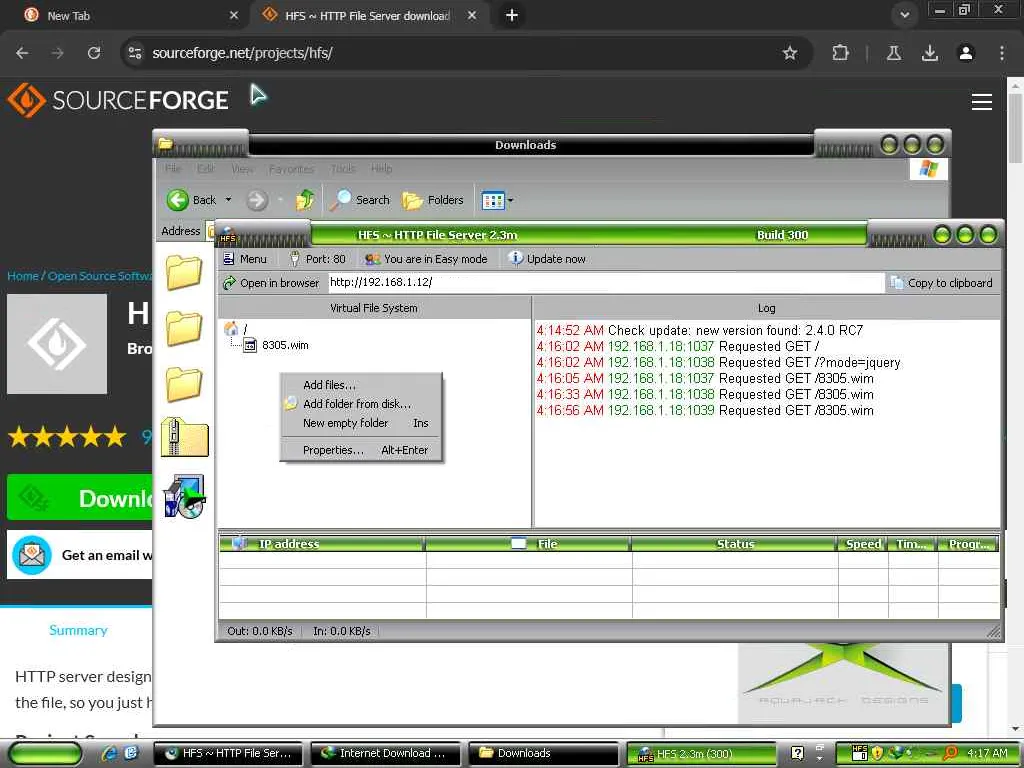Viewport: 1024px width, 768px height.
Task: Open the Help menu in the Downloads window
Action: pyautogui.click(x=381, y=168)
